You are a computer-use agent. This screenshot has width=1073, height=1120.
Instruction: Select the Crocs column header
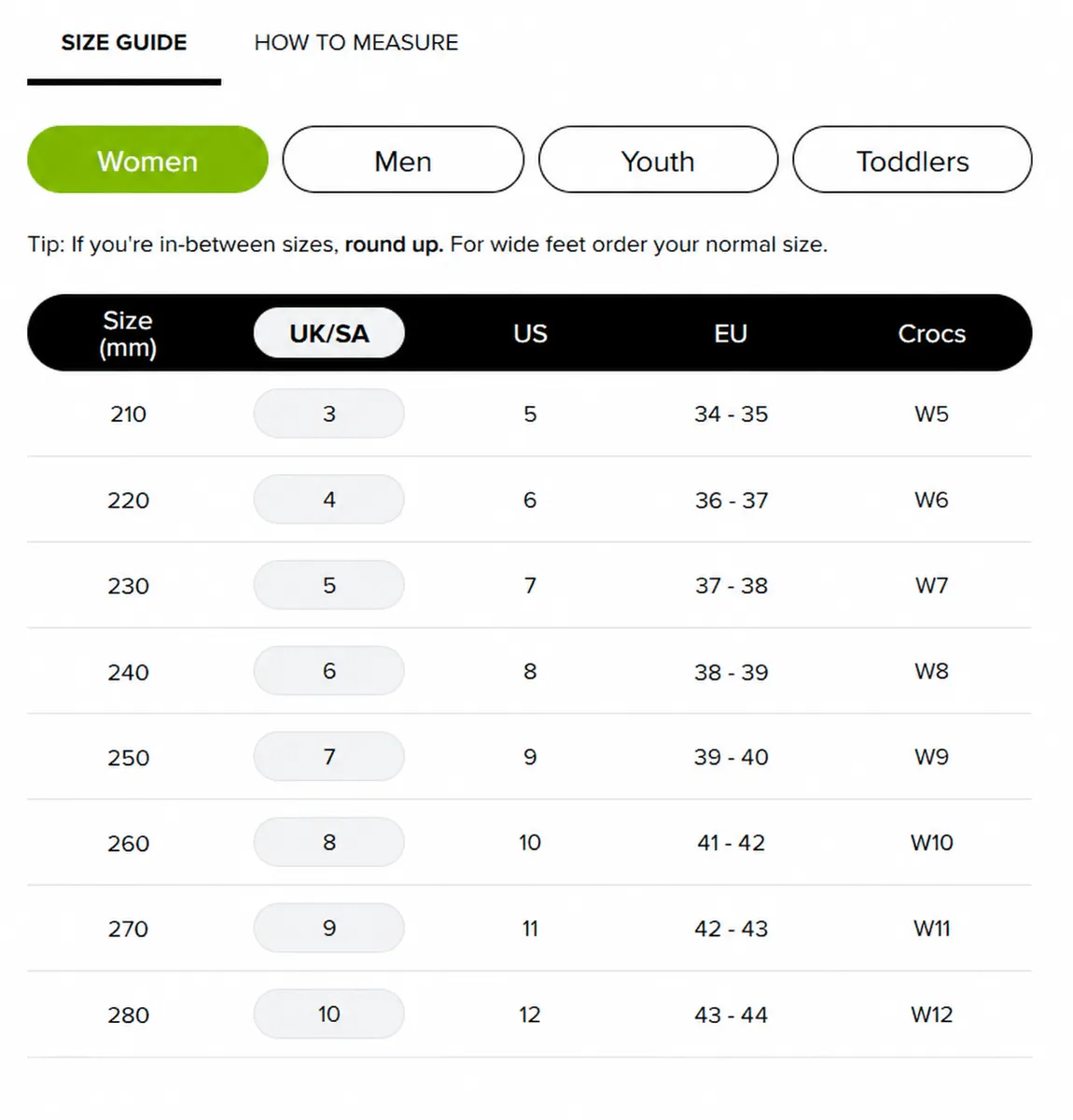tap(931, 333)
